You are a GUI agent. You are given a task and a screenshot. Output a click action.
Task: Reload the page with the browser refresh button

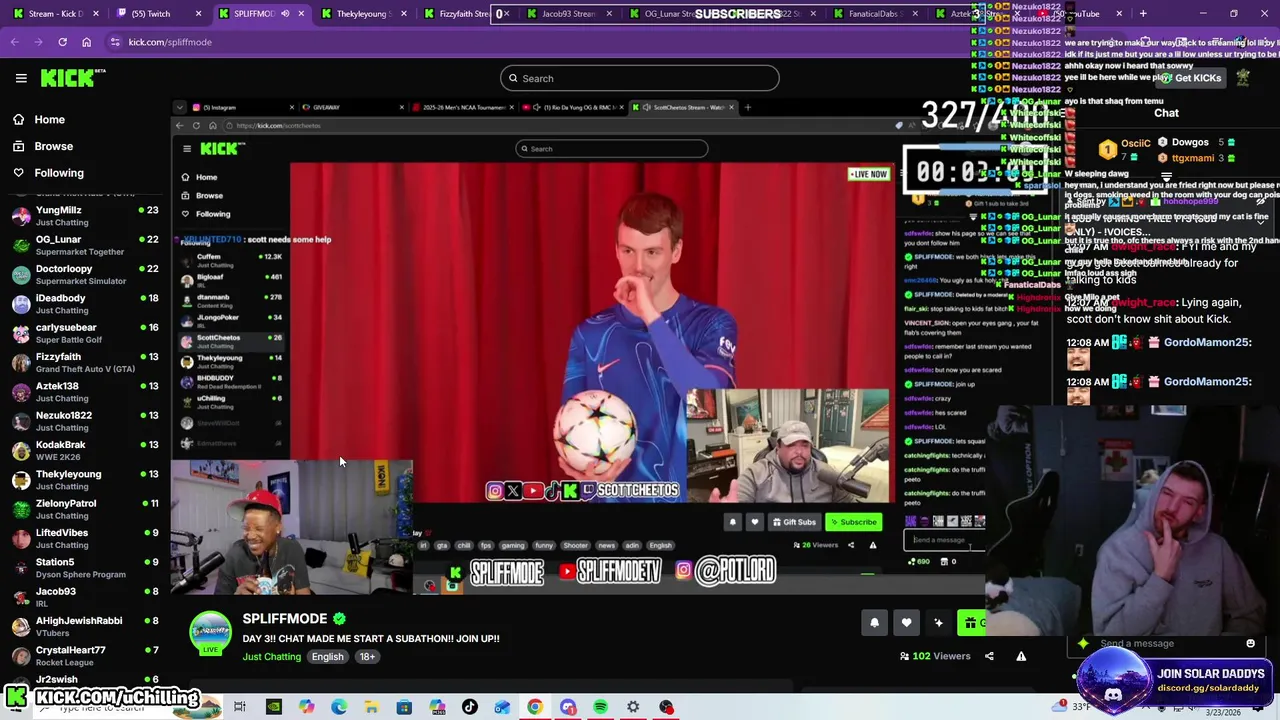(x=62, y=42)
